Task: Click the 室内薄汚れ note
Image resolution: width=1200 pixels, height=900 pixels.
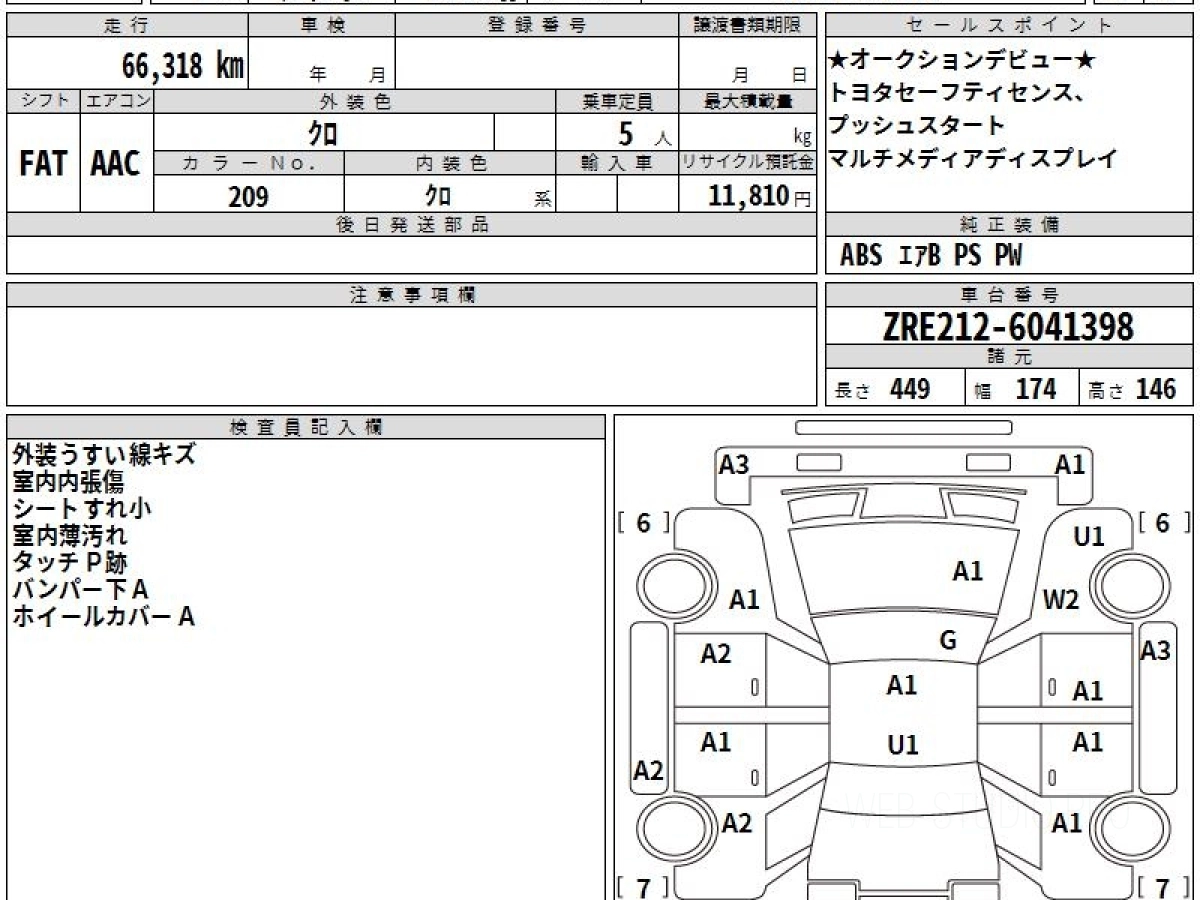Action: point(69,535)
